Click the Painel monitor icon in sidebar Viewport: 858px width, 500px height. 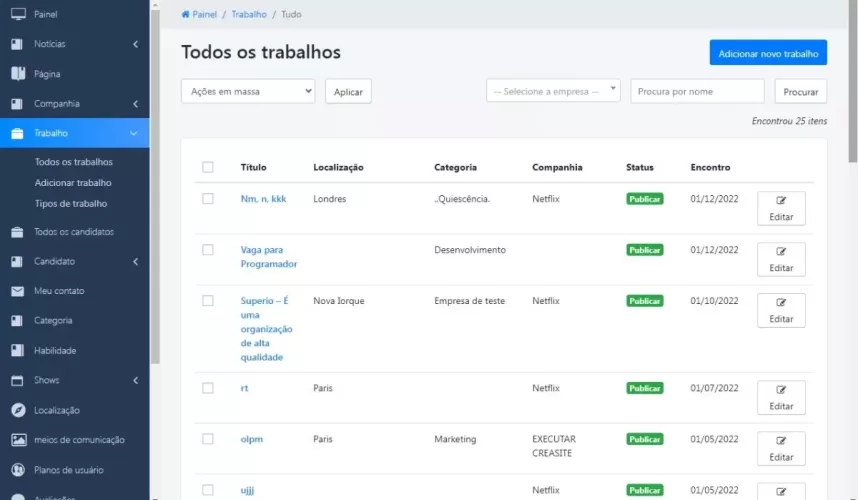pos(17,15)
